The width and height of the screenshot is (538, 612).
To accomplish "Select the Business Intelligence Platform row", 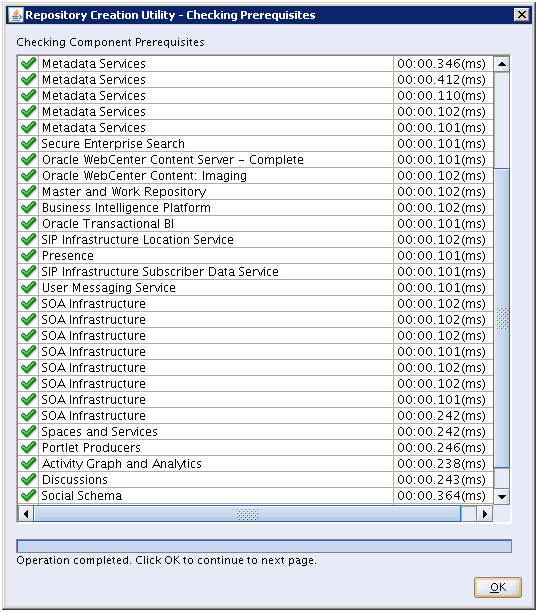I will tap(256, 208).
